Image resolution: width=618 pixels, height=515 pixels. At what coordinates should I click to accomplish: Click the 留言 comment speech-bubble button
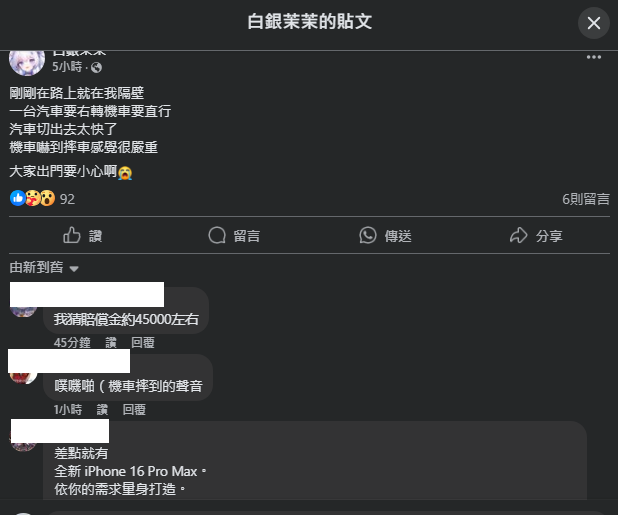[234, 236]
